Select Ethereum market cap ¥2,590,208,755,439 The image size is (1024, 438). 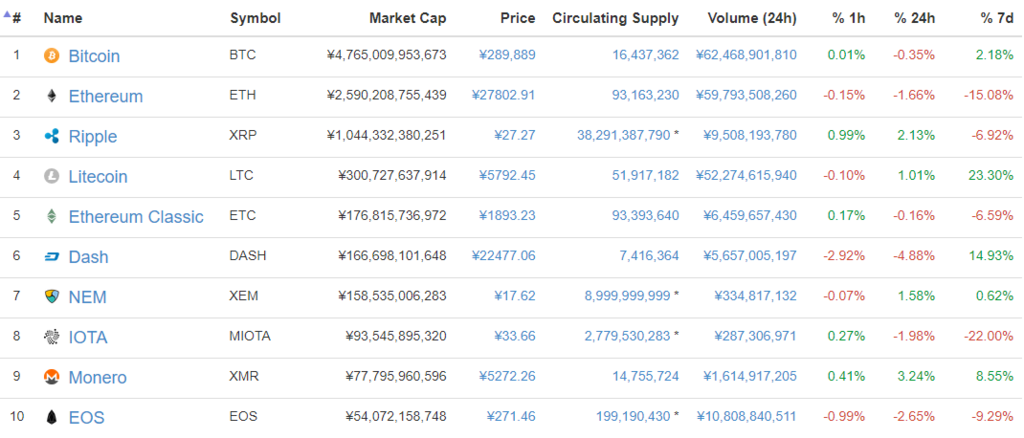(387, 95)
